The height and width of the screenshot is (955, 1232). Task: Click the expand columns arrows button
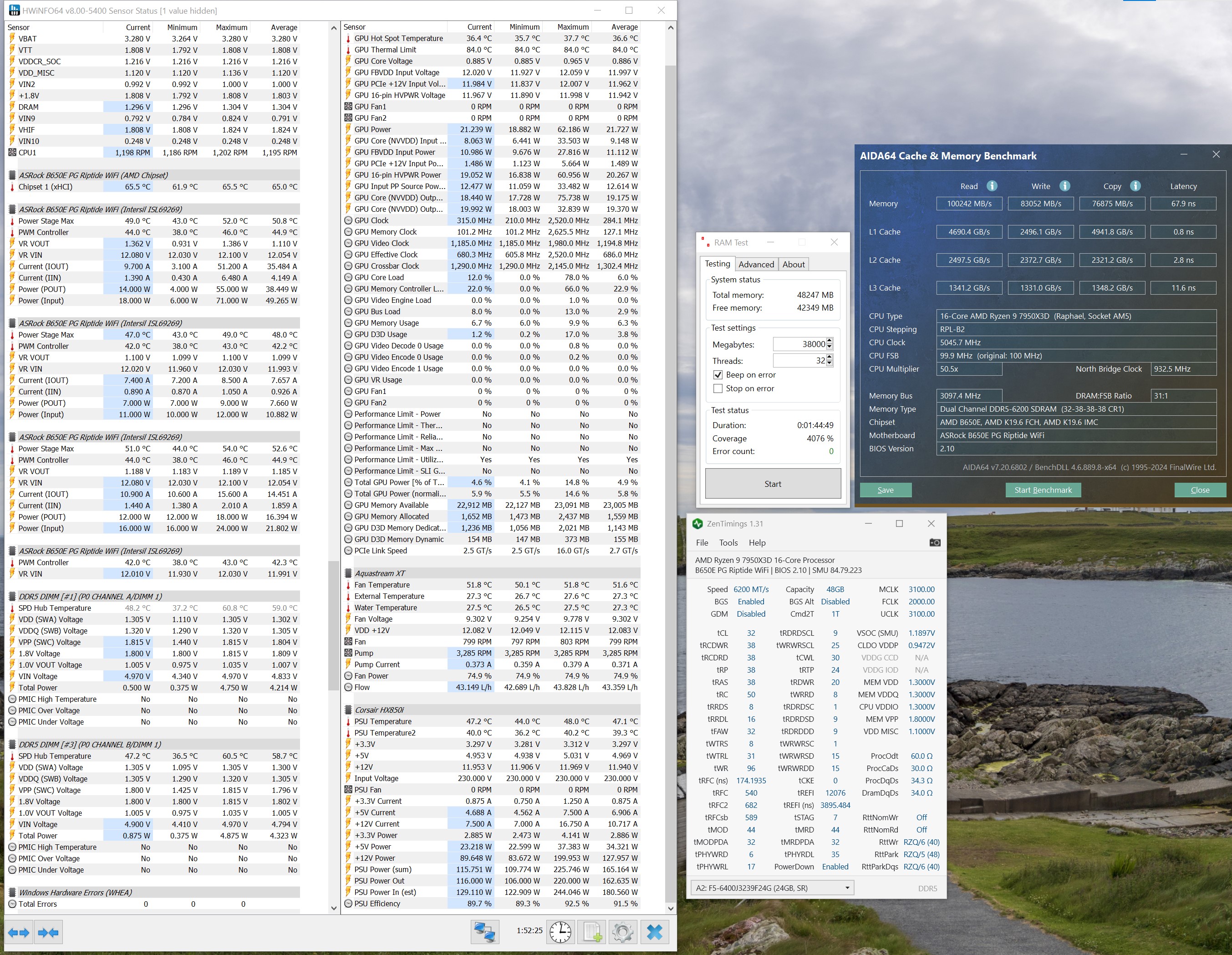tap(19, 932)
